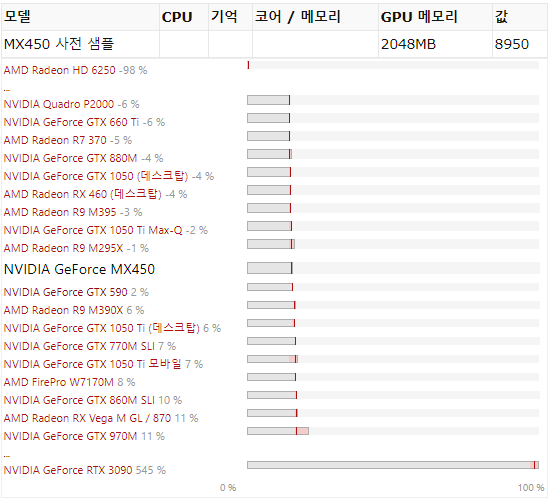Open NVIDIA GeForce GTX 590 link

65,292
